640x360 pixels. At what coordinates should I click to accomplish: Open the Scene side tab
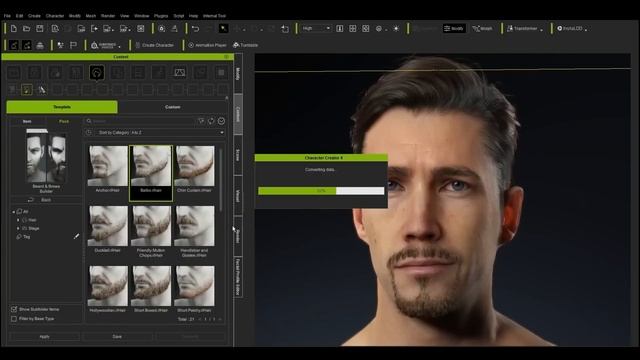click(238, 155)
